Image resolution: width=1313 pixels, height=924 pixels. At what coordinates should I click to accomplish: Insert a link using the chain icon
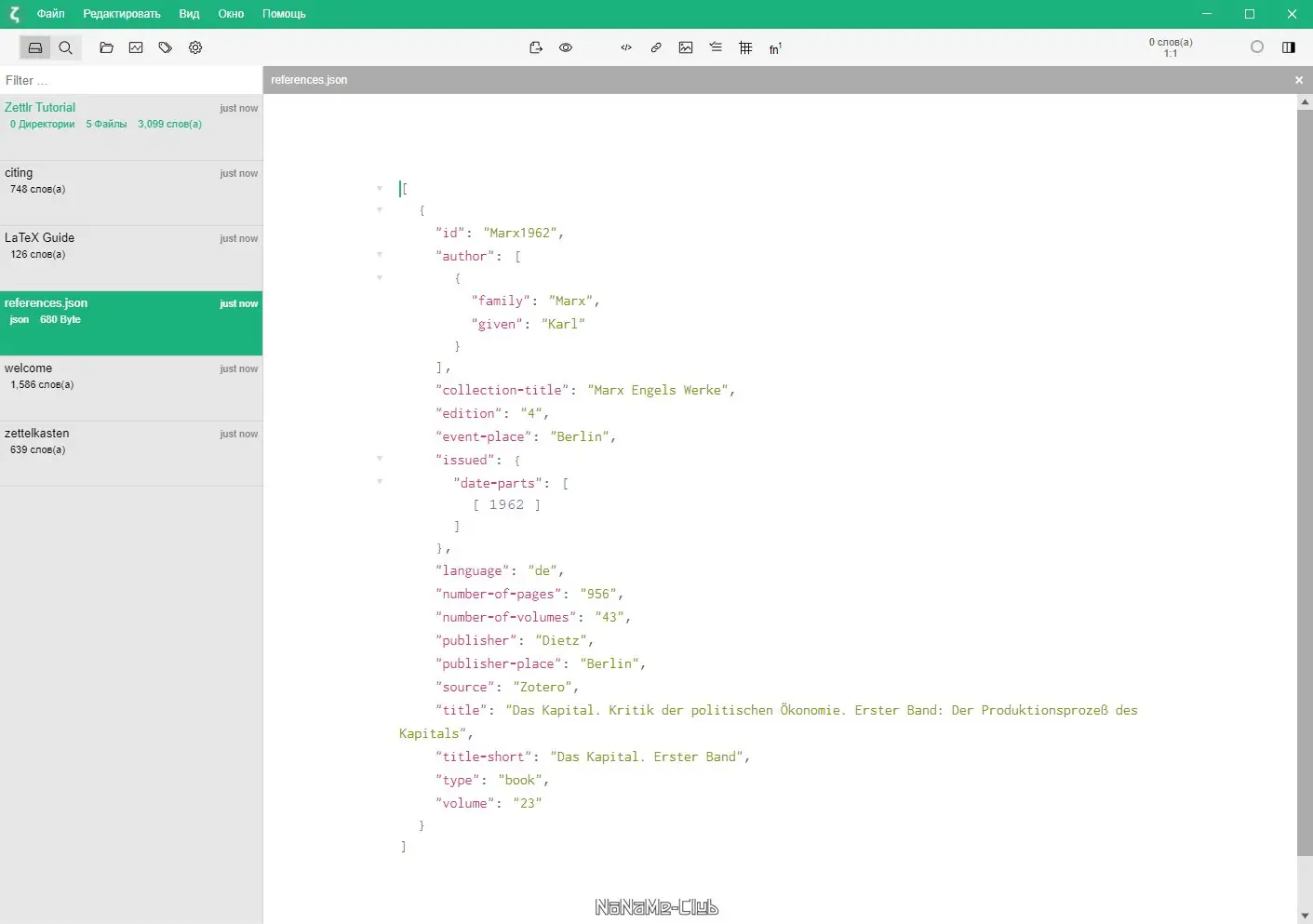(x=656, y=47)
